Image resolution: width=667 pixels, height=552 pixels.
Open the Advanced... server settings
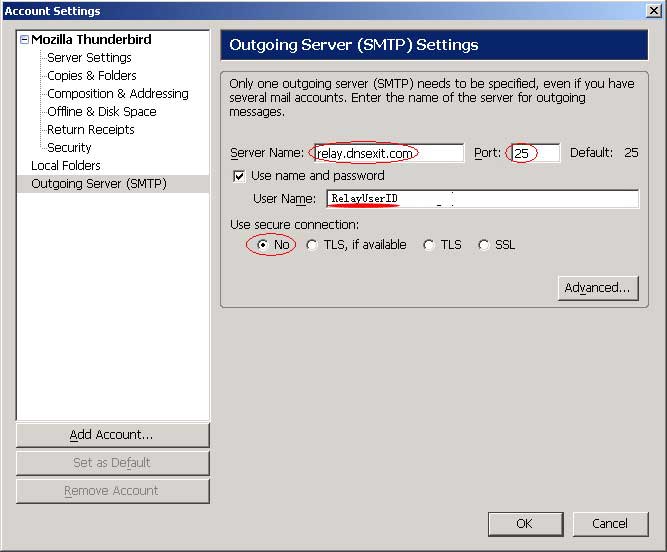coord(597,288)
